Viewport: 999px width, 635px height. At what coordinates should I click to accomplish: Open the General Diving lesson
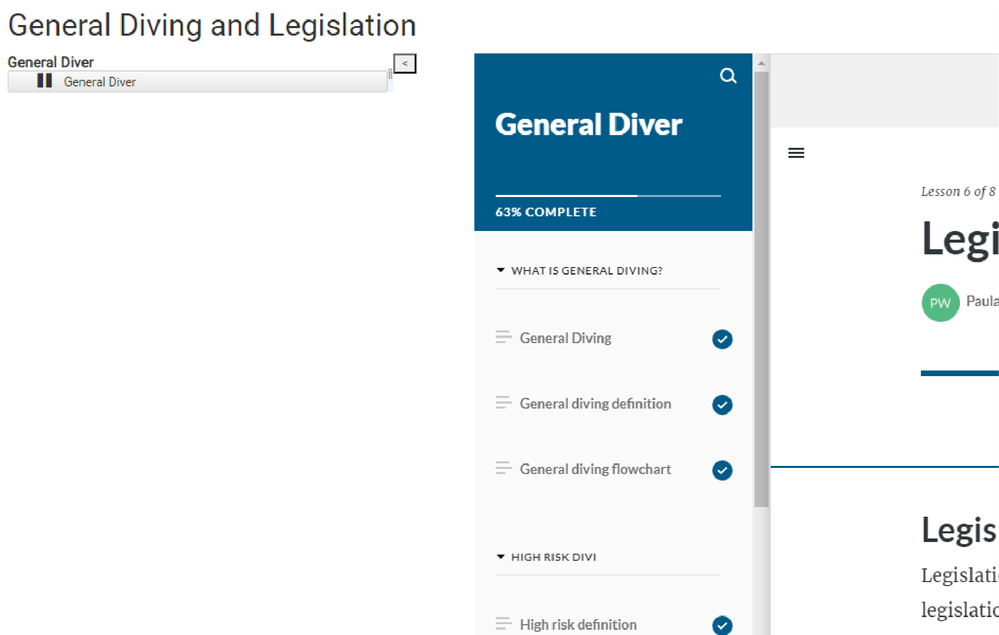[565, 338]
